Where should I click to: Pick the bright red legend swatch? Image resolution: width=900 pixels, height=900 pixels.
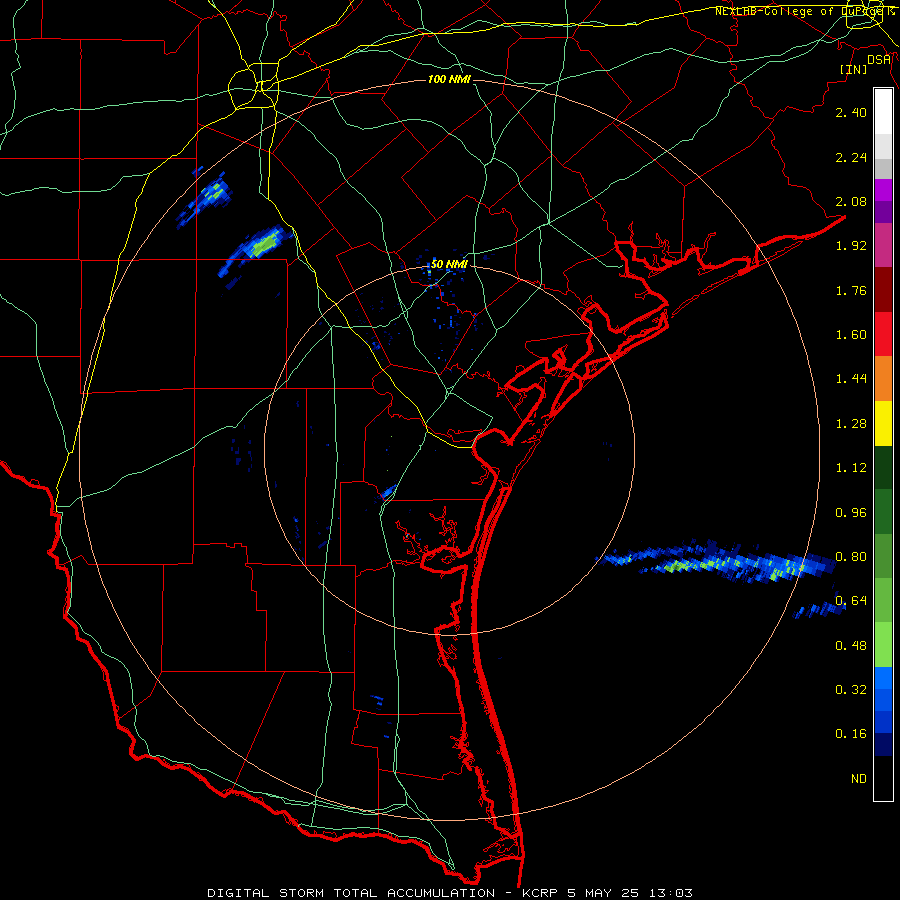883,335
